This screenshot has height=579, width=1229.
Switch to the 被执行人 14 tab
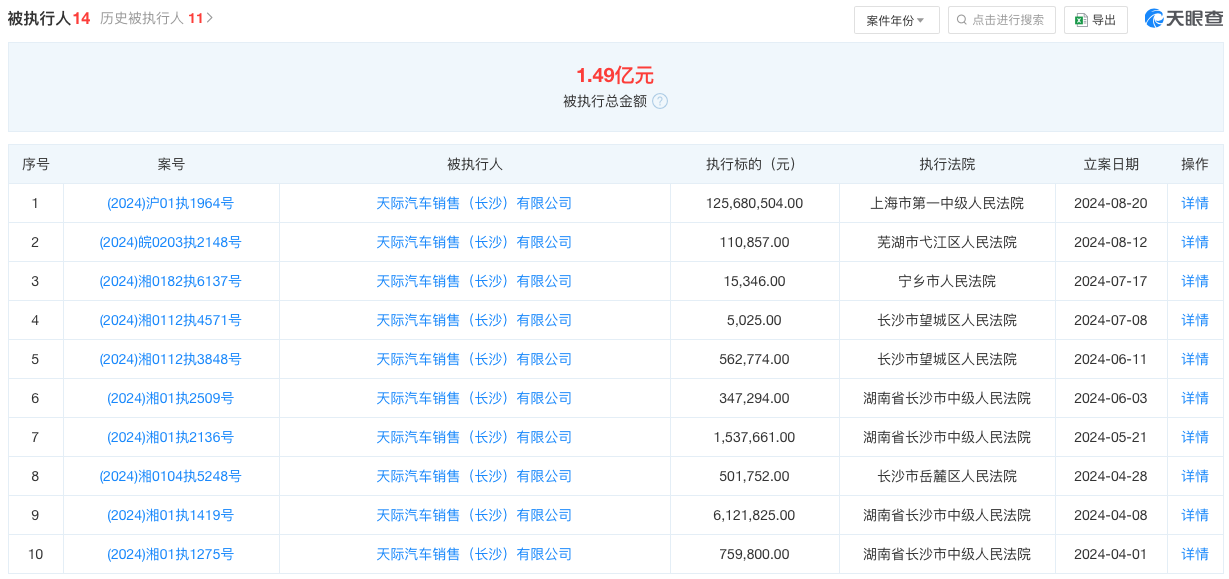[49, 18]
